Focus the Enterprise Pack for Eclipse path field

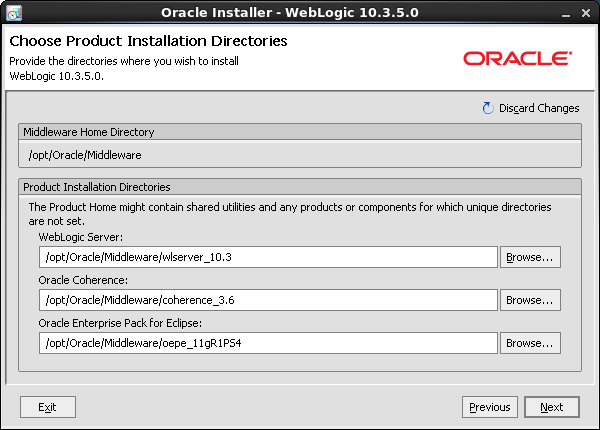pyautogui.click(x=268, y=343)
